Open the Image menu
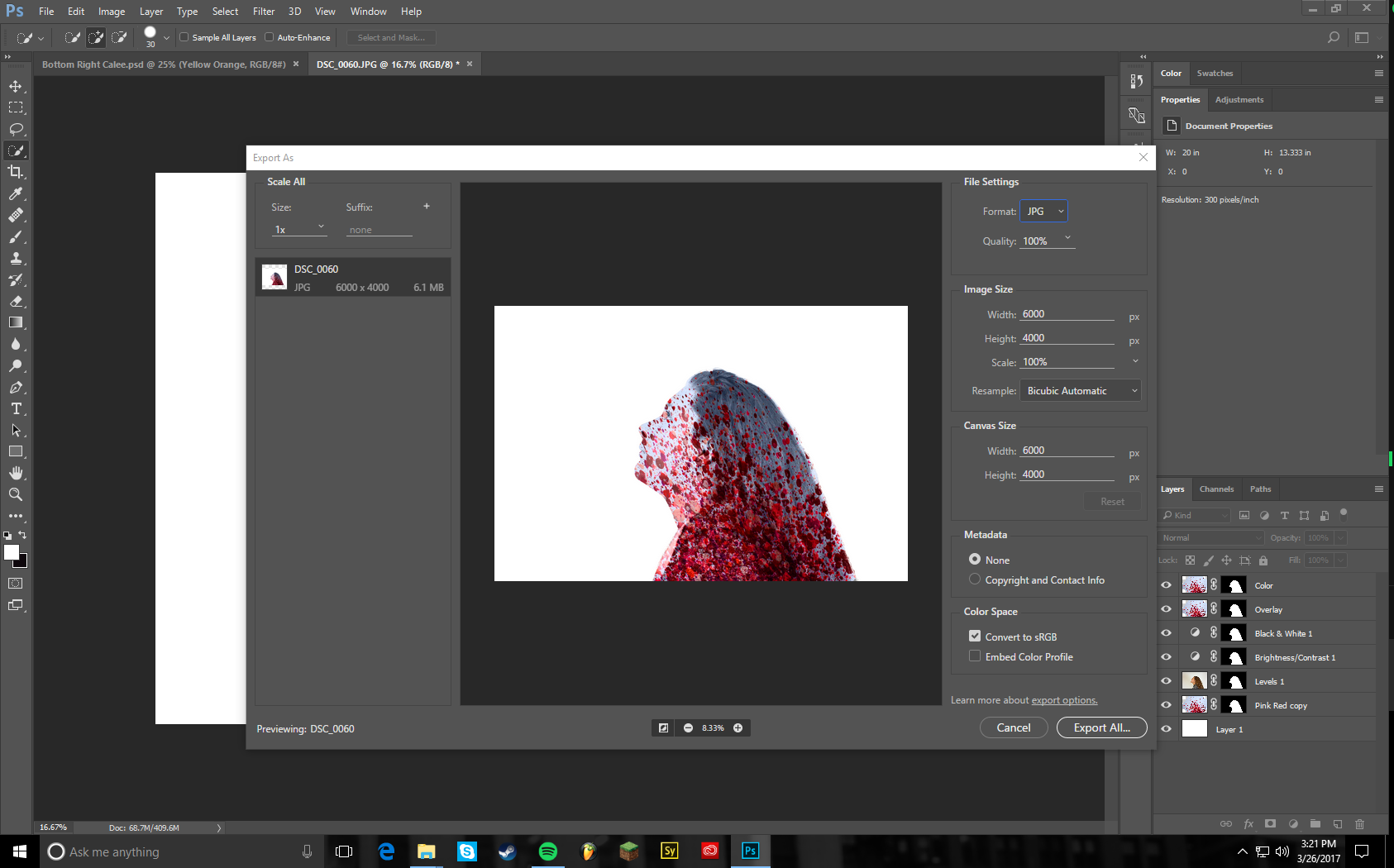The image size is (1394, 868). pos(112,12)
